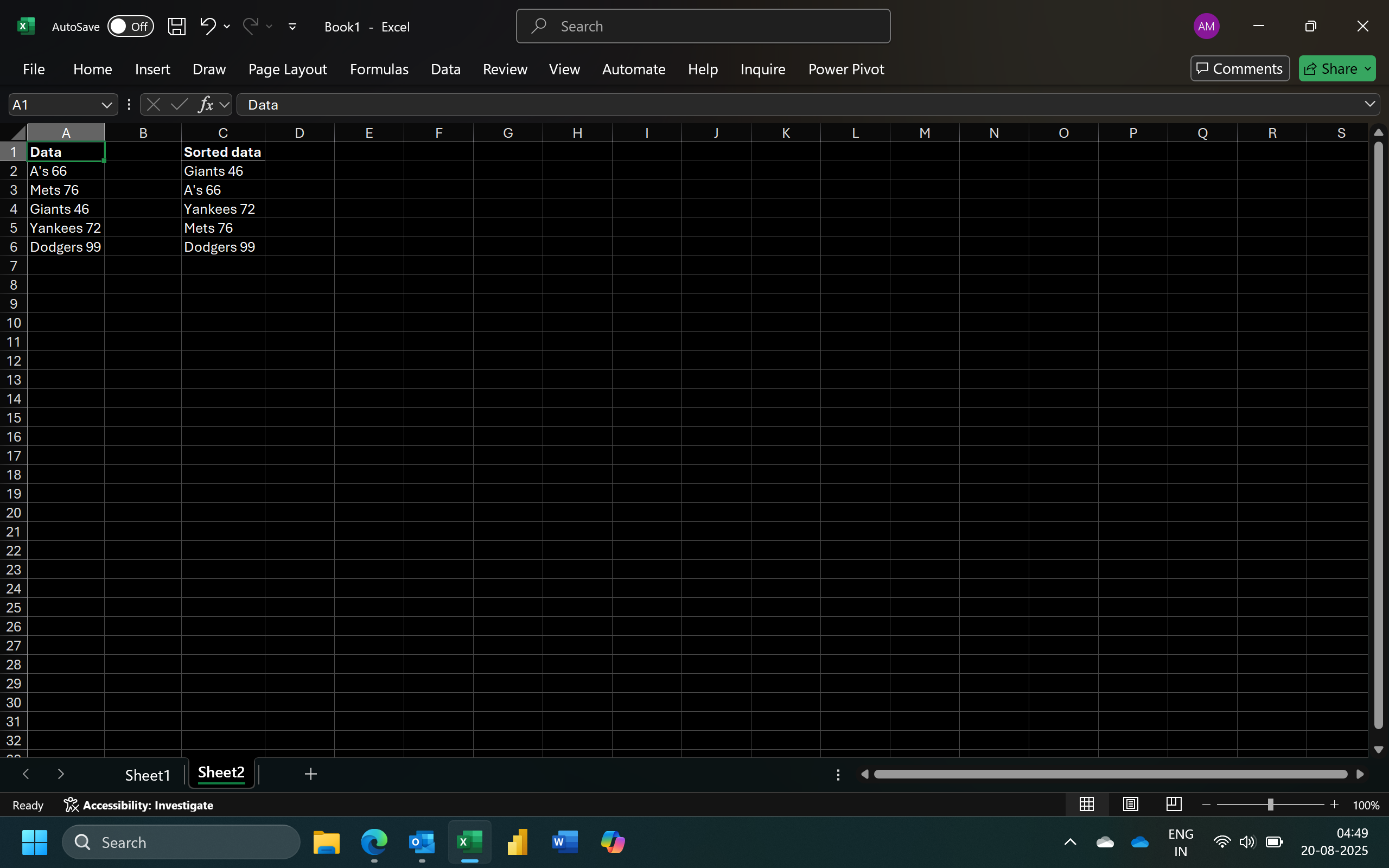
Task: Click the Insert Function fx icon
Action: (x=206, y=105)
